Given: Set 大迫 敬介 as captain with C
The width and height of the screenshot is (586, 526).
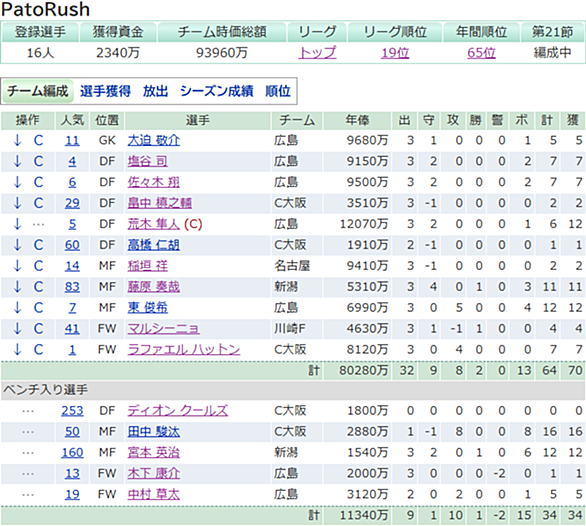Looking at the screenshot, I should point(38,141).
